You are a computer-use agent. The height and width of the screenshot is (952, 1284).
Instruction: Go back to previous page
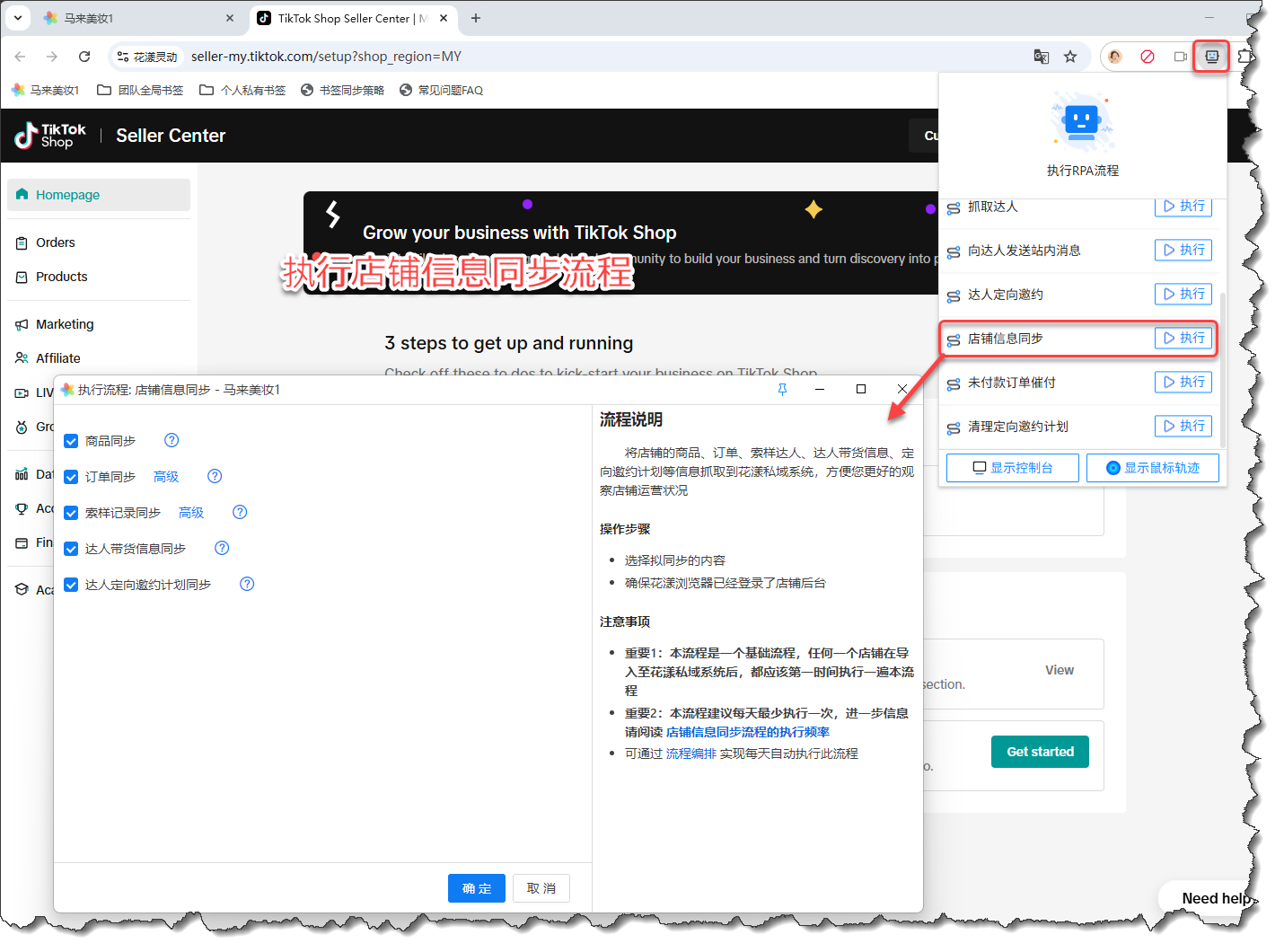21,57
